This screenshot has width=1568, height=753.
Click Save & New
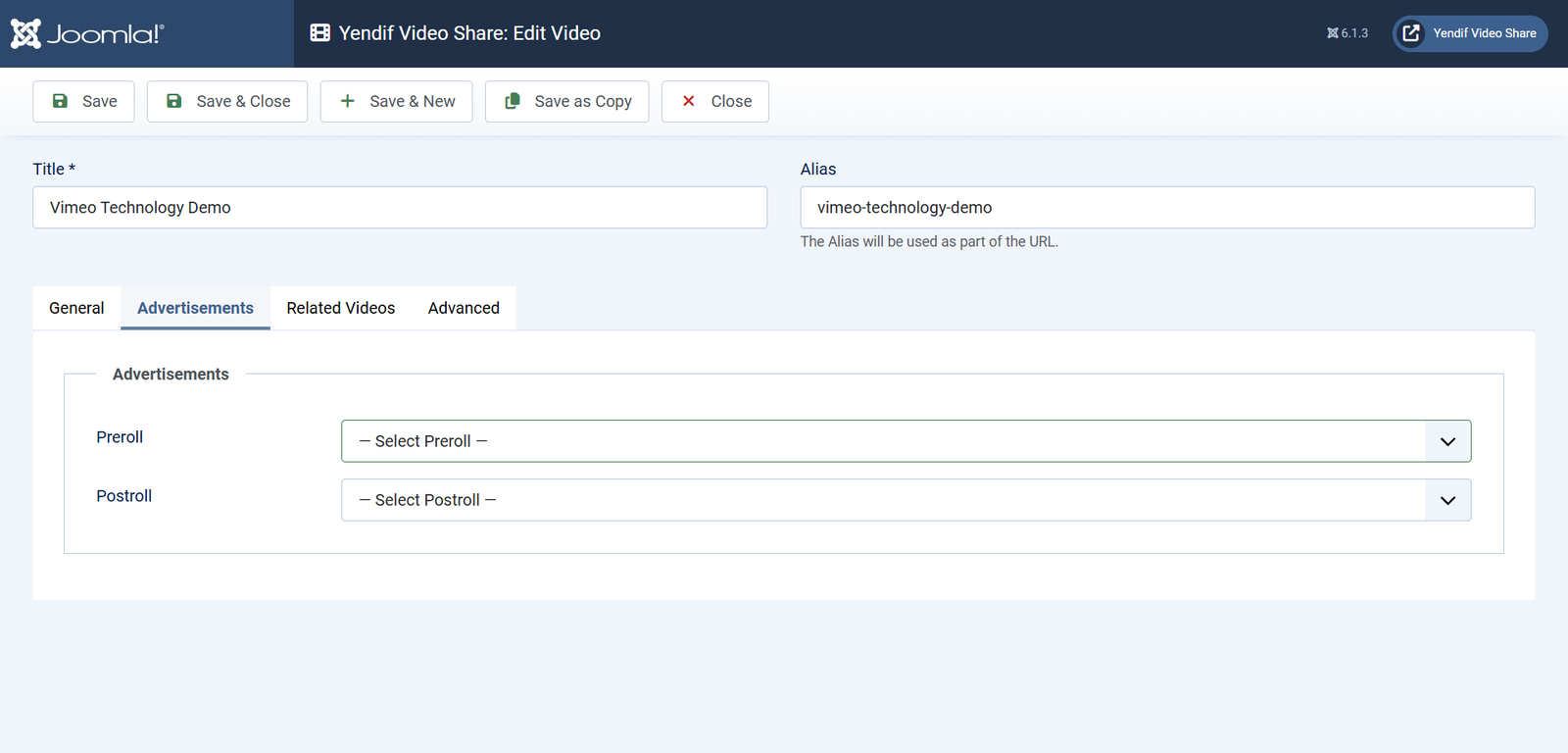coord(397,101)
